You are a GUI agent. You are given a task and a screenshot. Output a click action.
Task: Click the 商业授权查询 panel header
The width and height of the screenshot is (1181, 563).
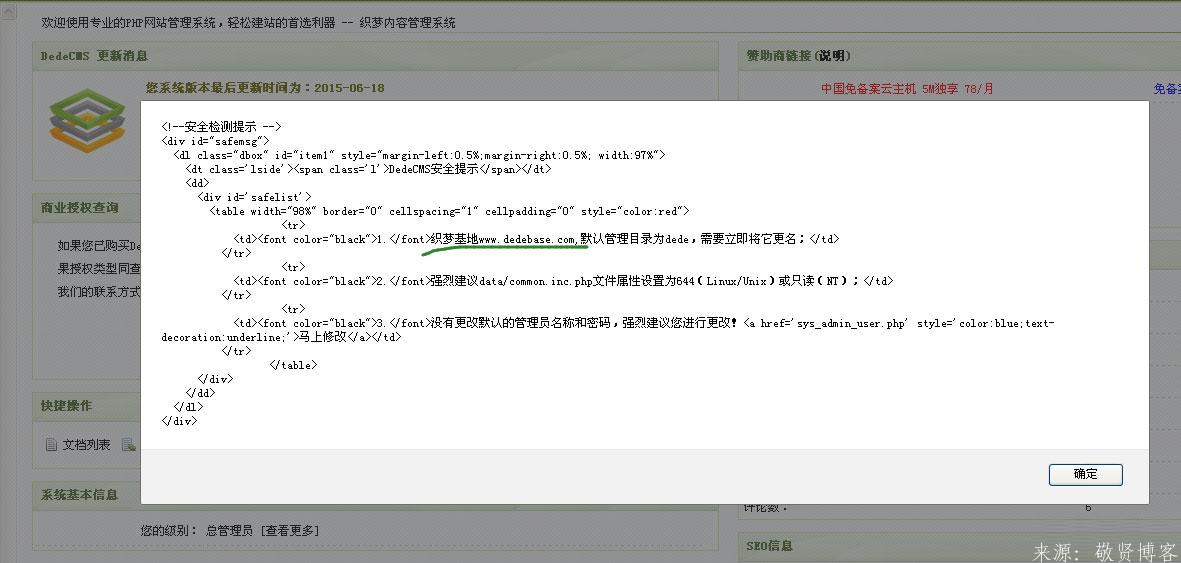(87, 207)
